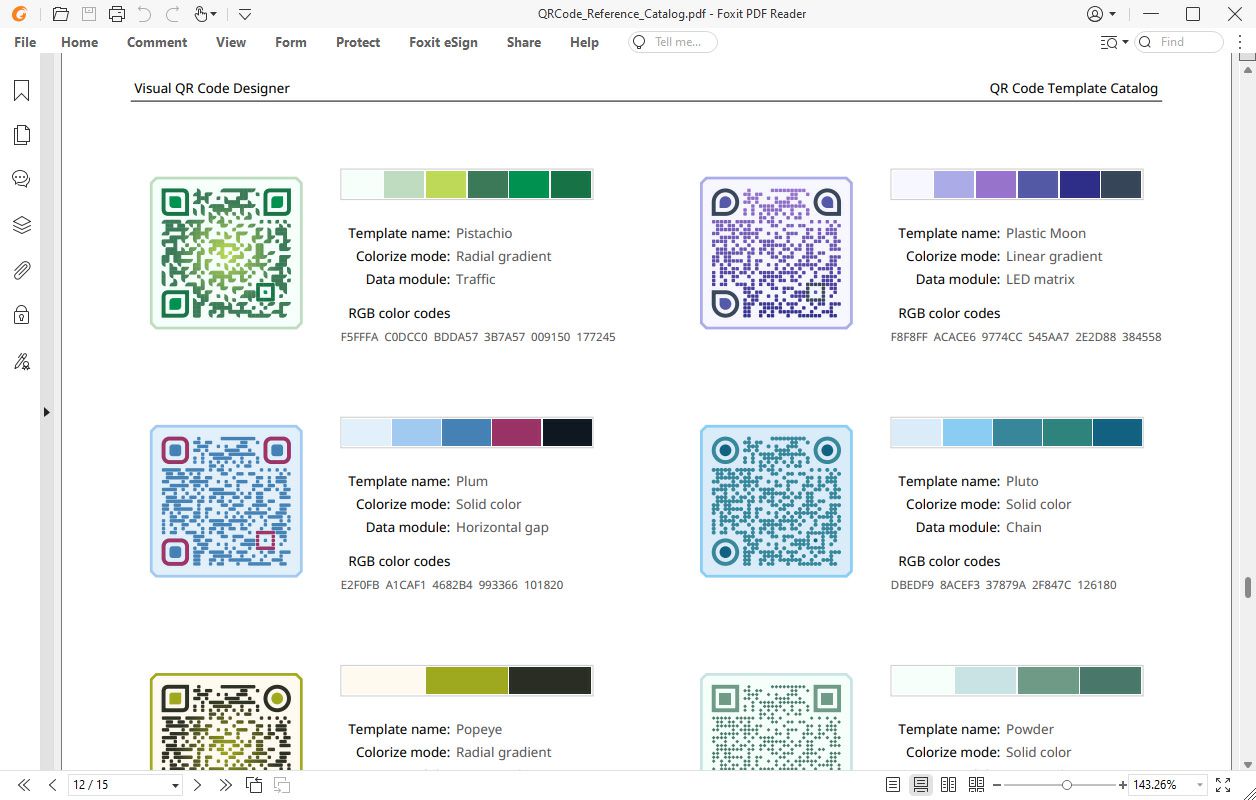
Task: Click the zoom out minus button
Action: 997,785
